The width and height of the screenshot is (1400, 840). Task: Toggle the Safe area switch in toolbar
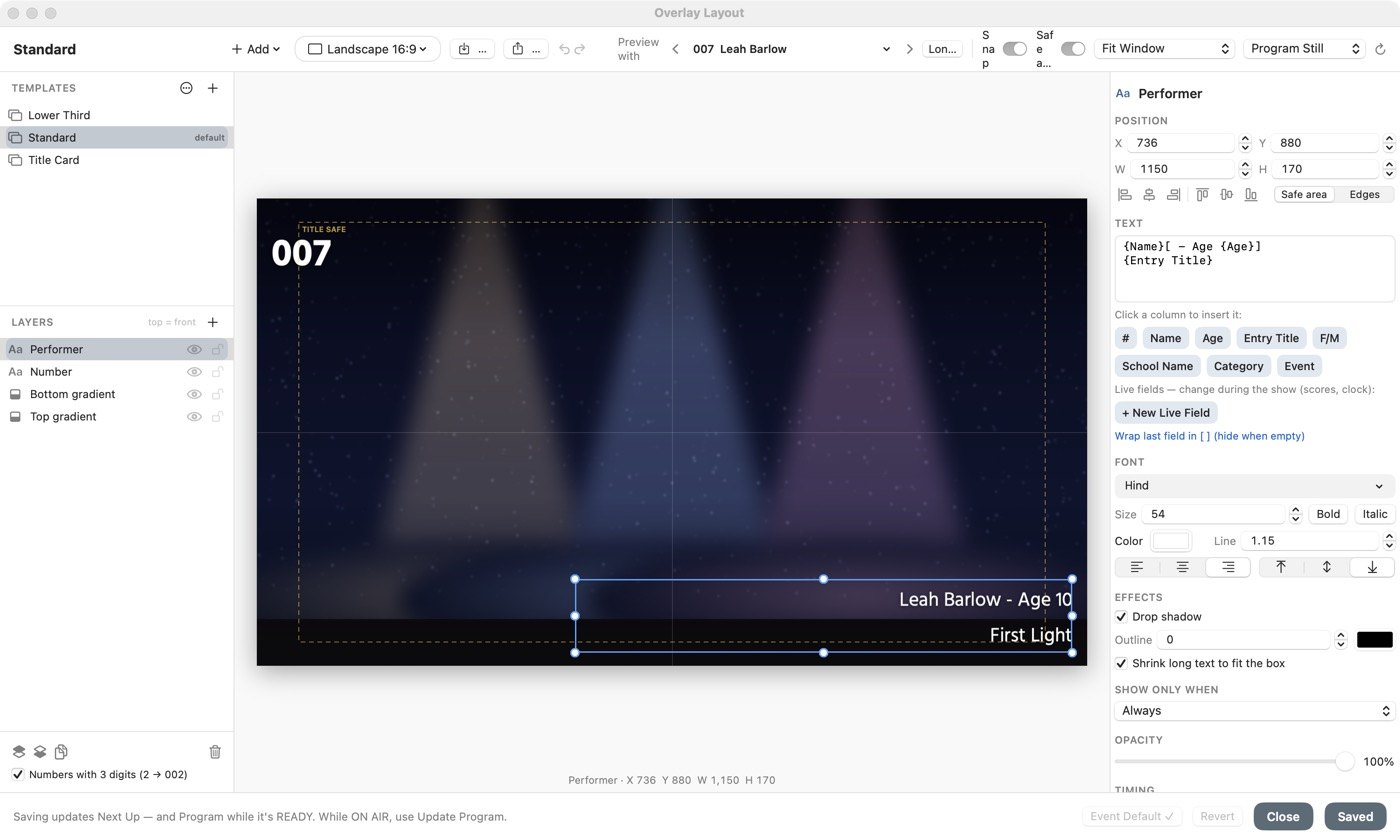point(1073,49)
